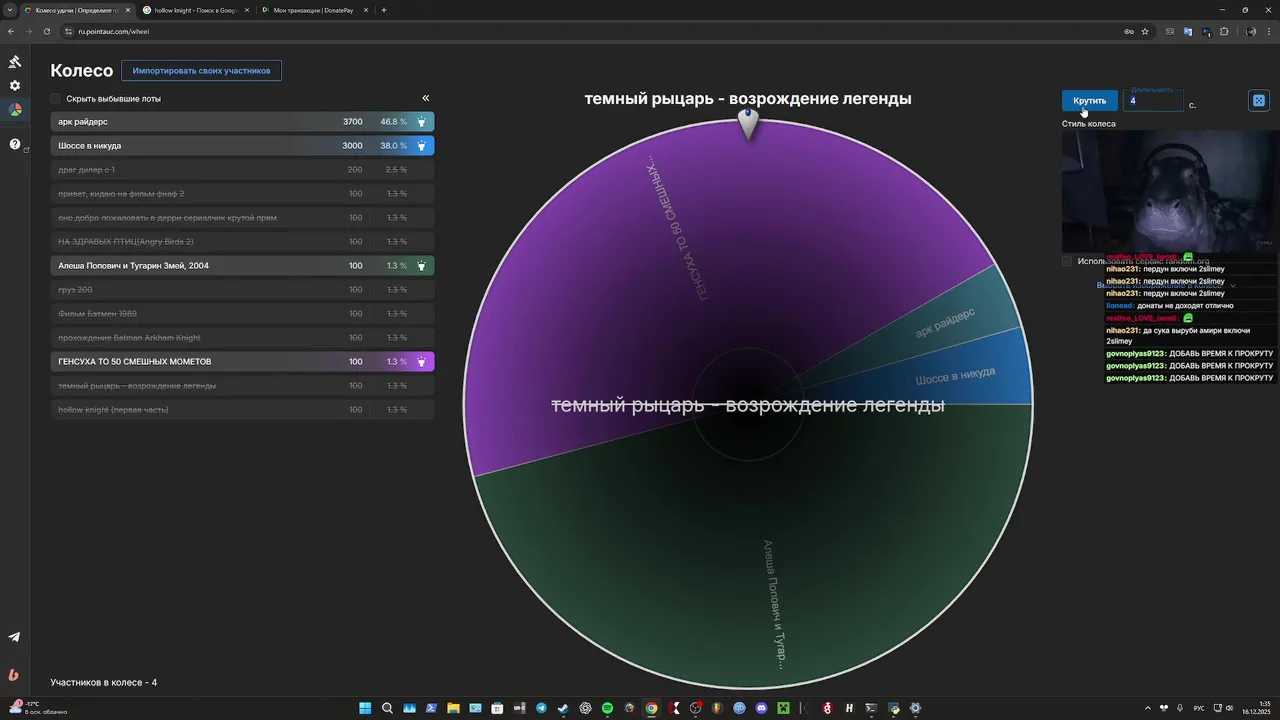1280x720 pixels.
Task: Select прохождение Batman Arkham Knight row
Action: pyautogui.click(x=243, y=338)
